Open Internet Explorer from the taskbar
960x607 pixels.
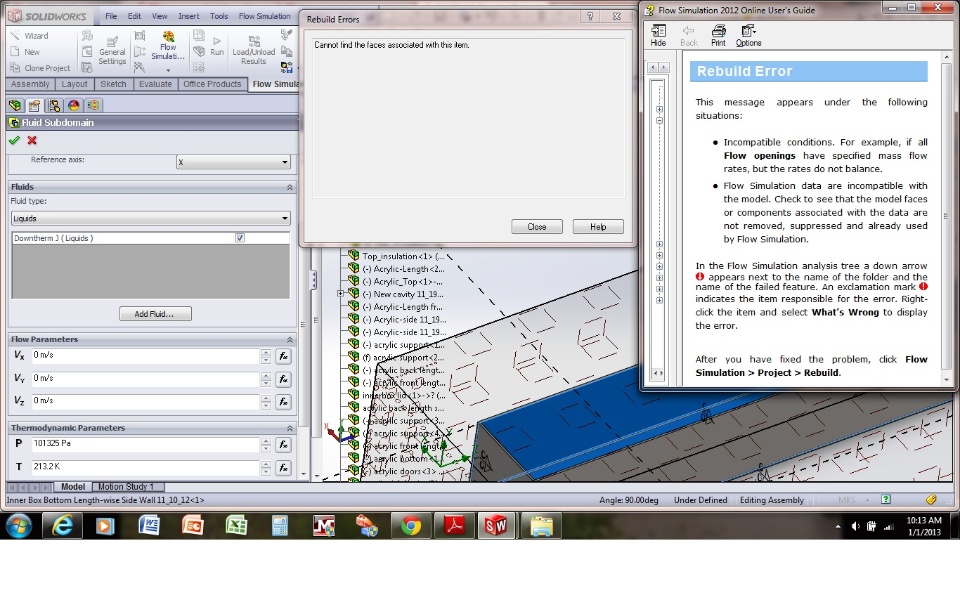click(x=63, y=526)
